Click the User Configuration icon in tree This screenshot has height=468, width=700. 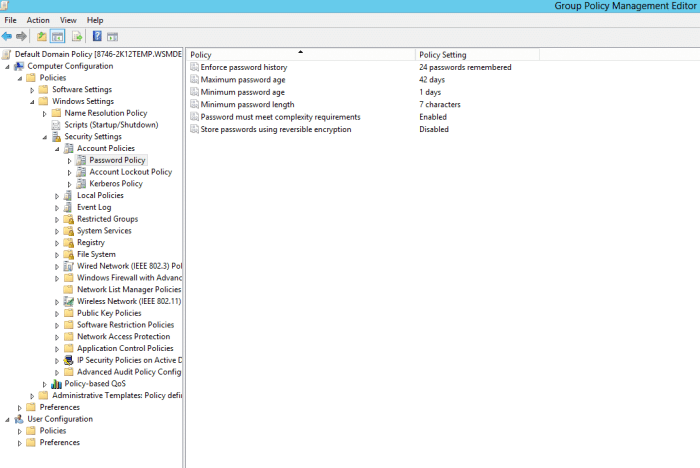pos(19,419)
